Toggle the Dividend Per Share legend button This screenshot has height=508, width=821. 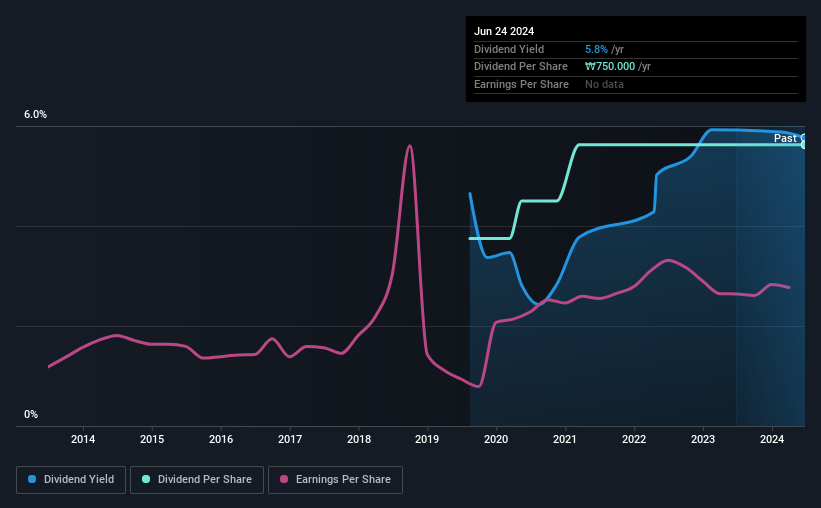point(197,480)
